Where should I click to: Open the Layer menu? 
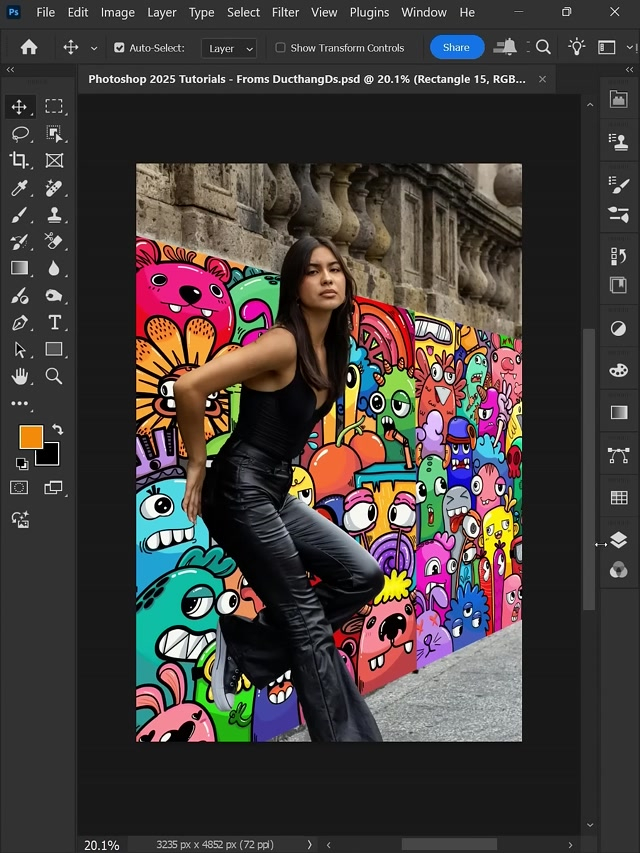(x=161, y=12)
